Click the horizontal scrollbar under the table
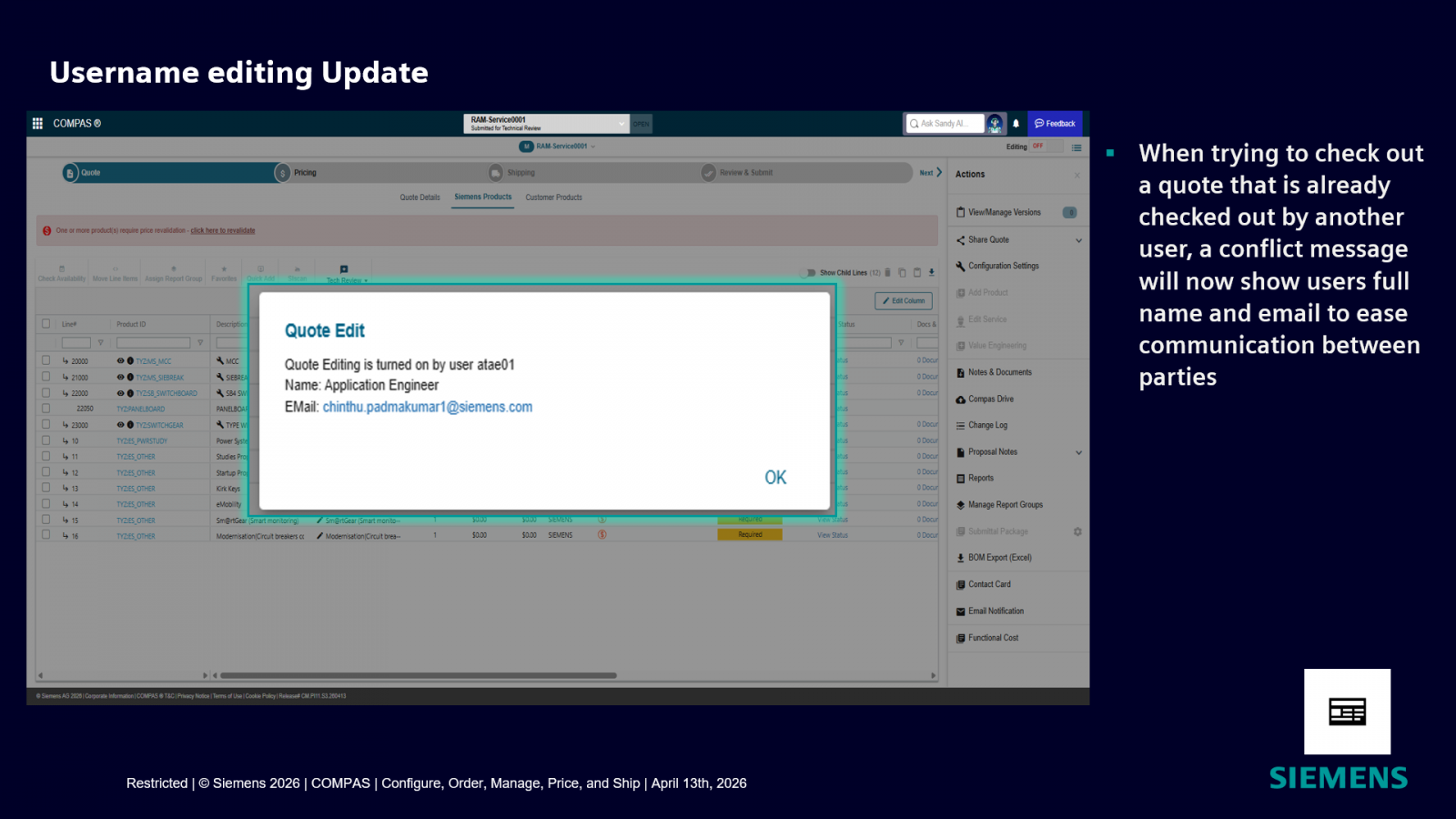1456x819 pixels. click(419, 675)
